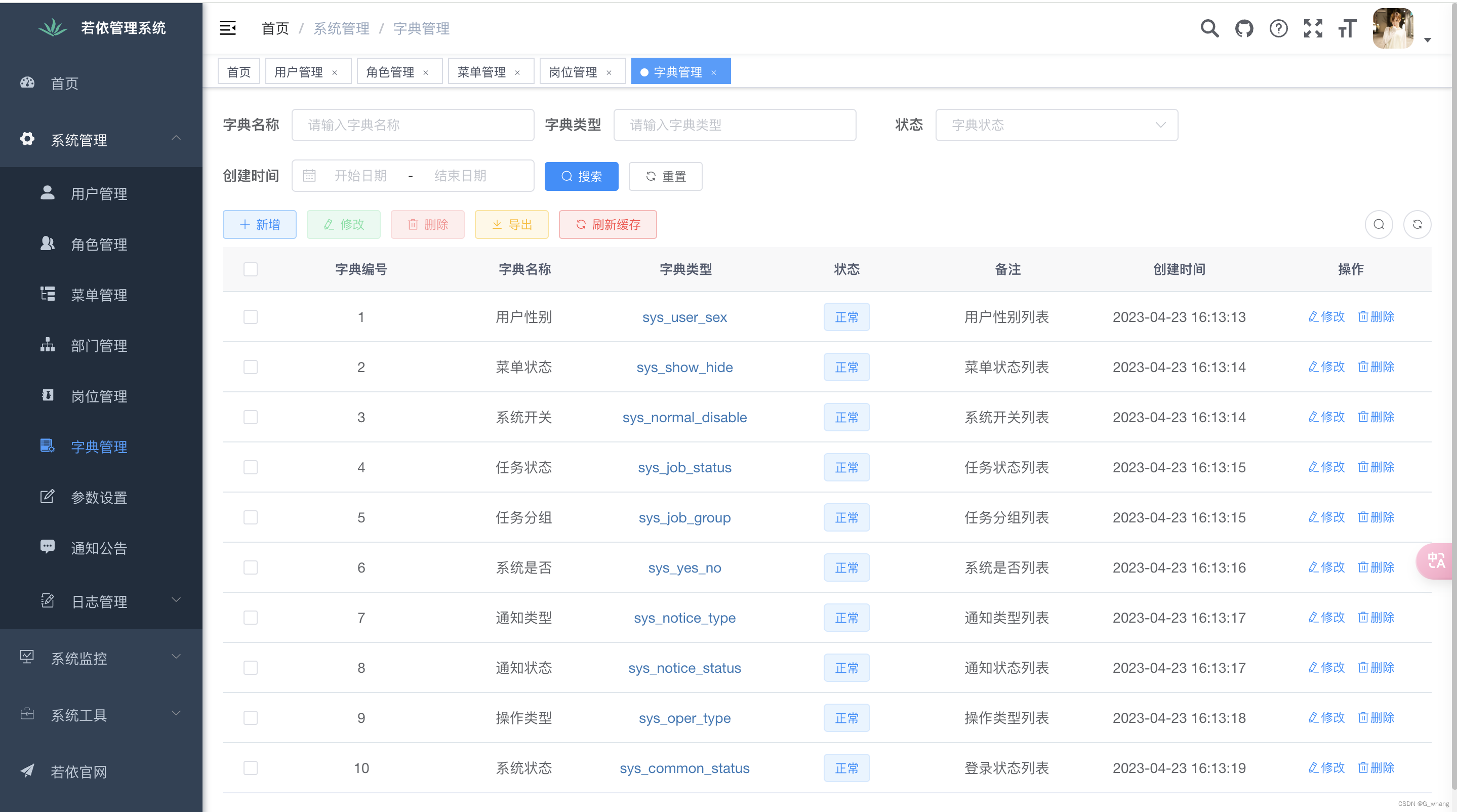Image resolution: width=1457 pixels, height=812 pixels.
Task: Open the 字典状态 status dropdown
Action: (1056, 125)
